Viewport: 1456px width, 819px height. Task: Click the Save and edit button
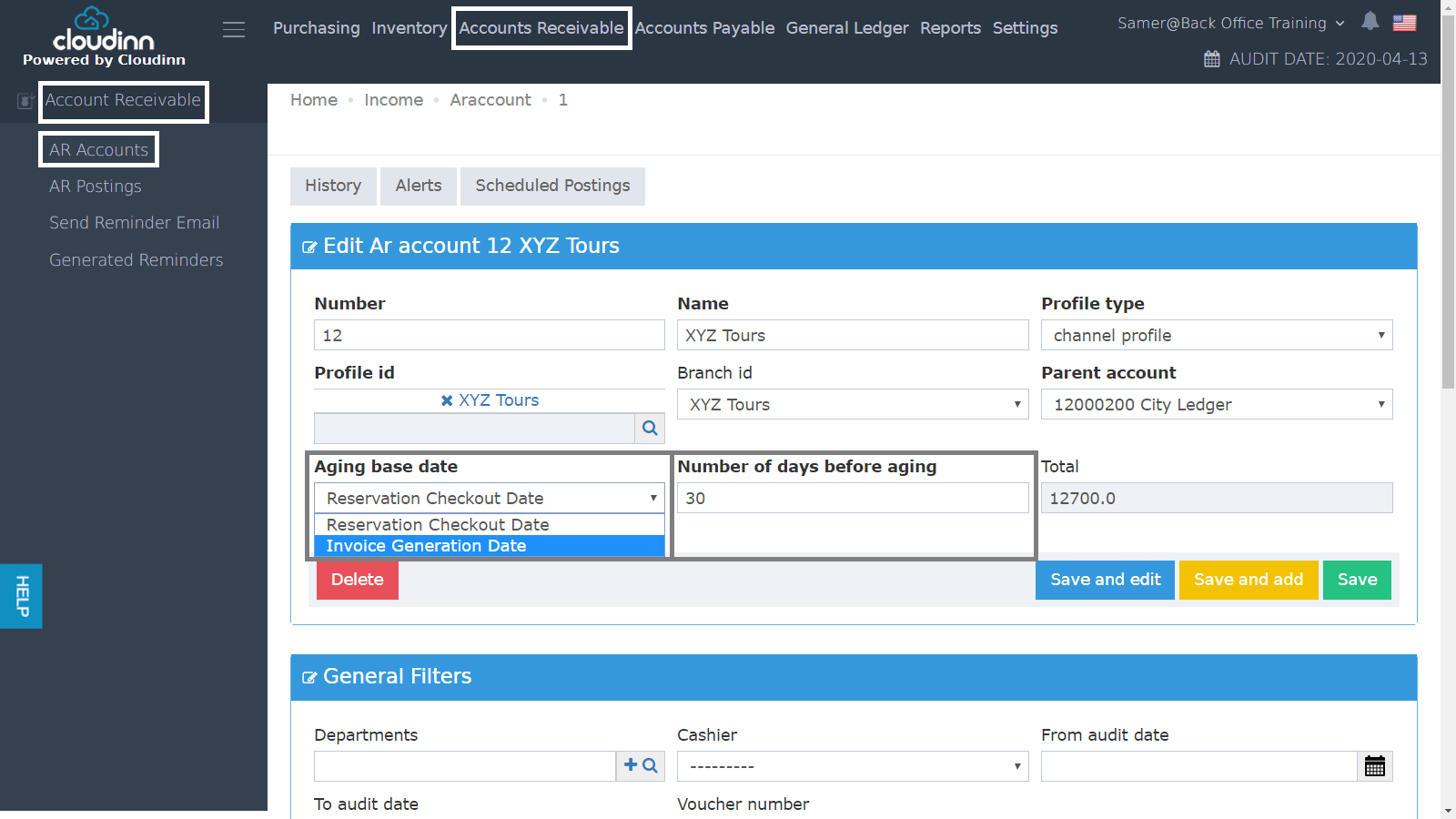[1105, 580]
